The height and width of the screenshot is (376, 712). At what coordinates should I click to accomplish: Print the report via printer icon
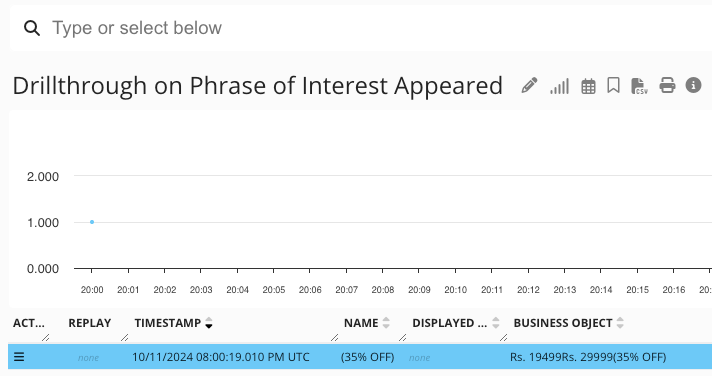pyautogui.click(x=667, y=85)
